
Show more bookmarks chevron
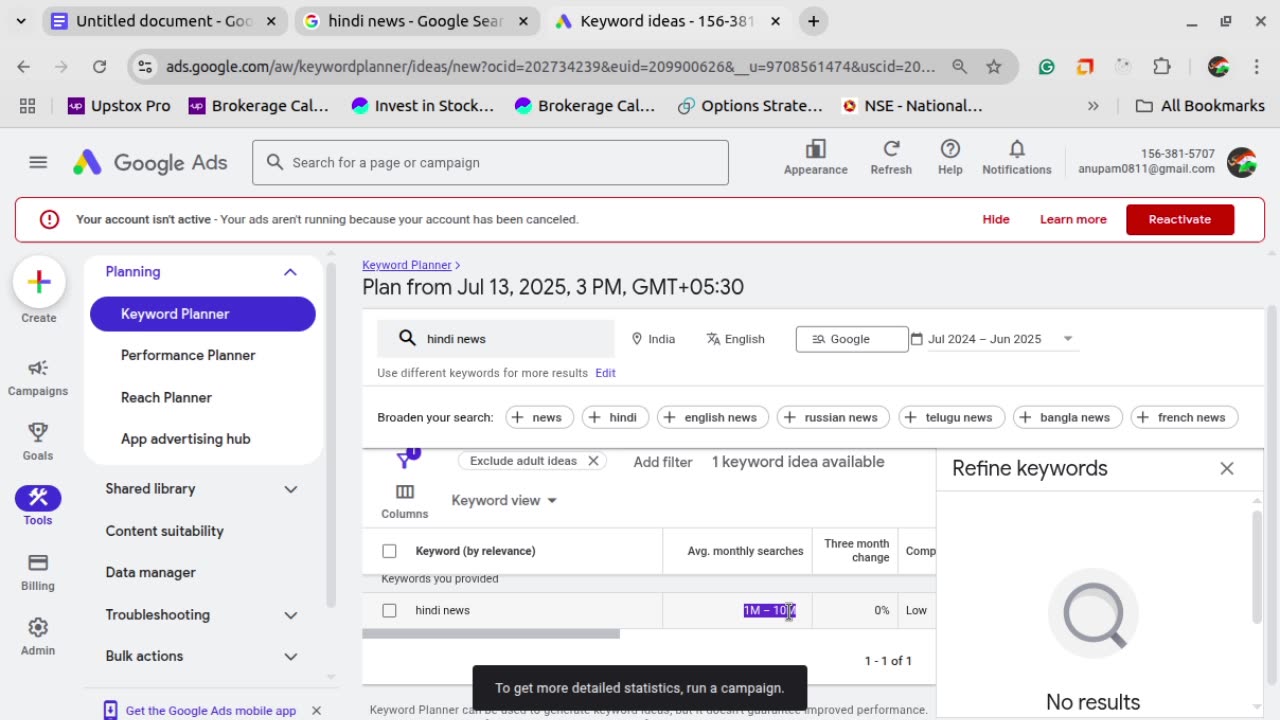[1093, 105]
